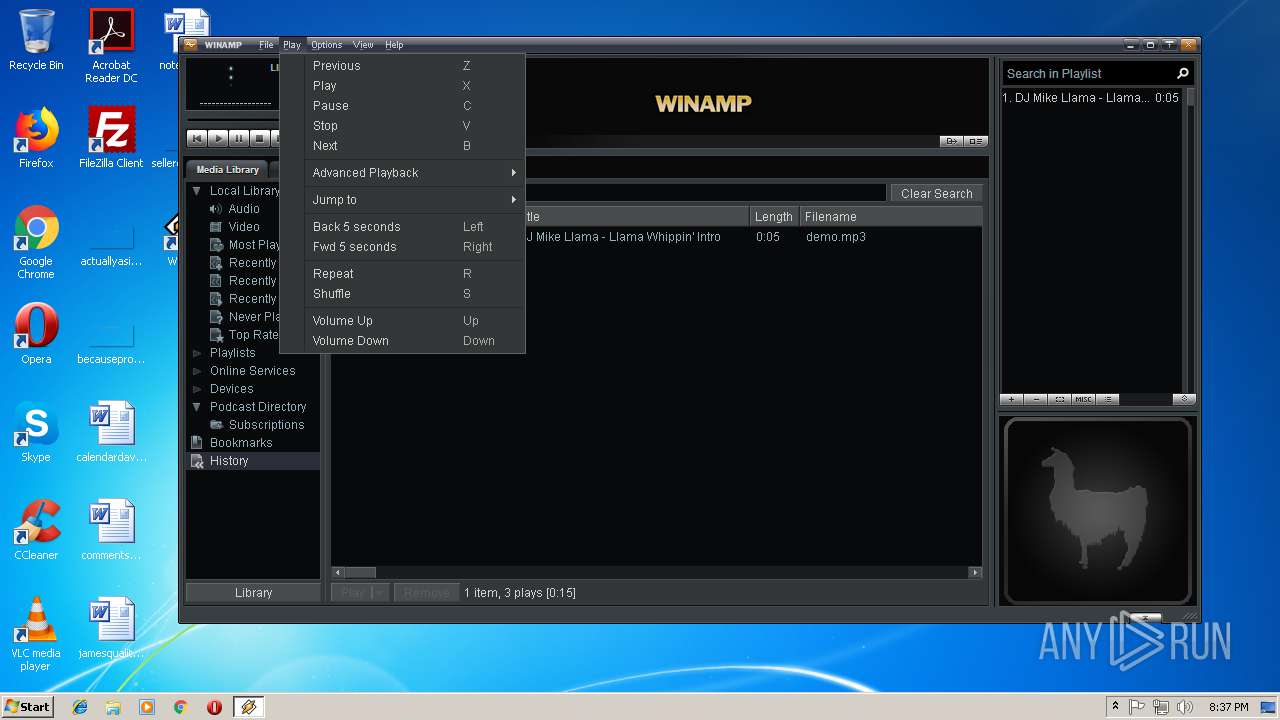
Task: Click the playlist add (+) button
Action: (x=1011, y=399)
